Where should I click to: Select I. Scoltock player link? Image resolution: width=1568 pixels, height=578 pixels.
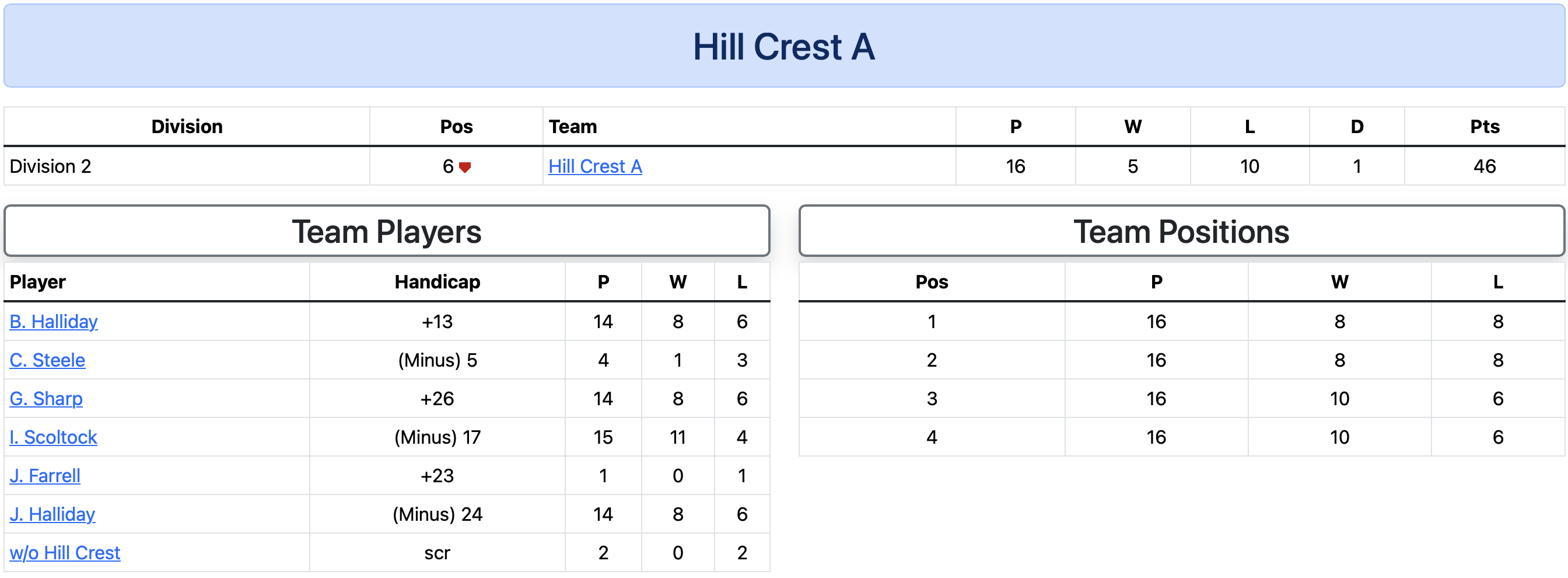pos(54,437)
